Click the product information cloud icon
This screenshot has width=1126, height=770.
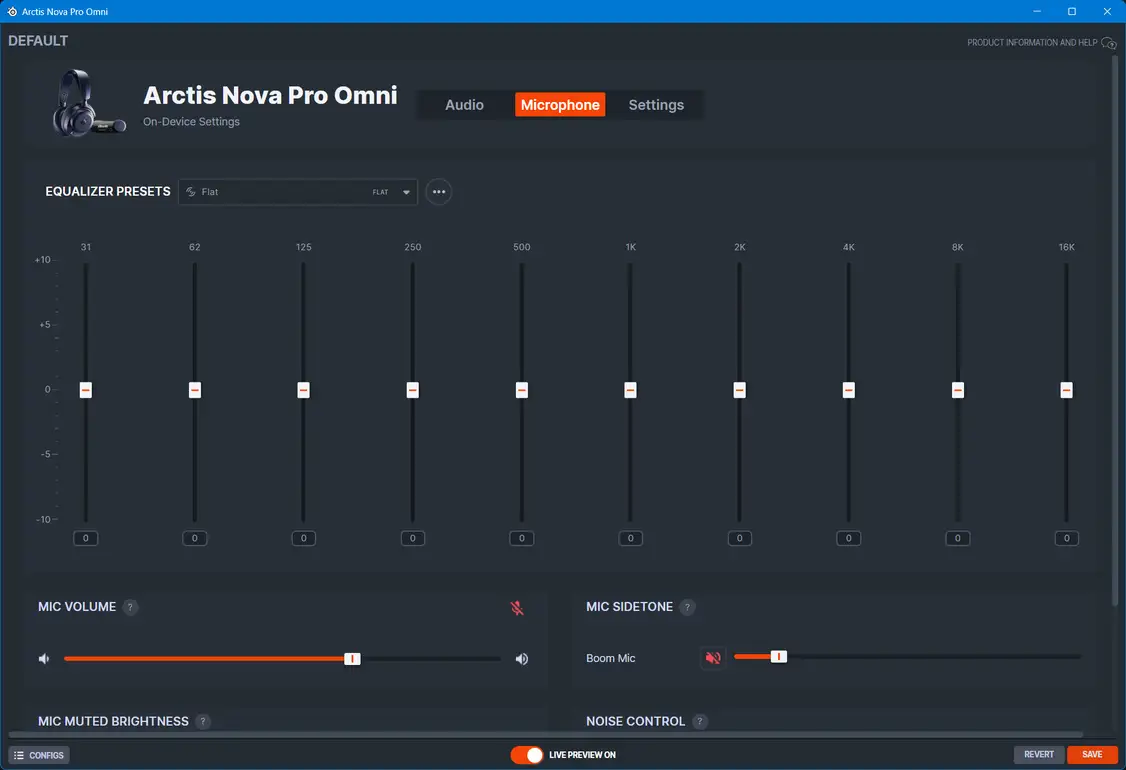1109,43
